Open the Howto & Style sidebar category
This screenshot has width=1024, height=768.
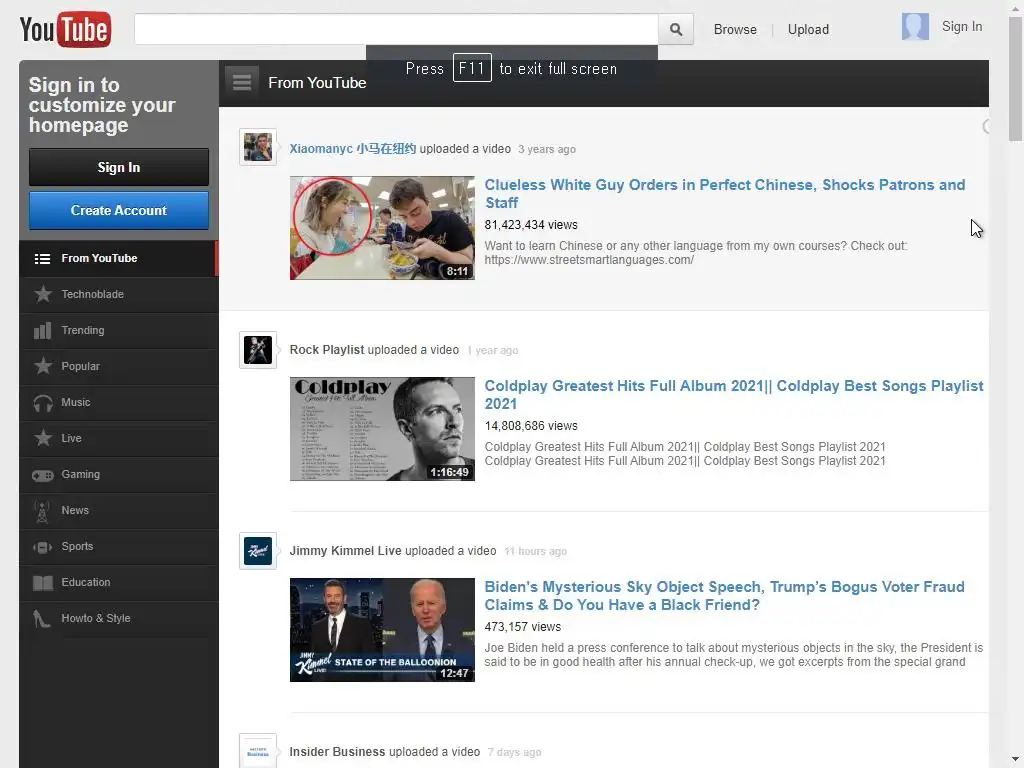(x=119, y=618)
